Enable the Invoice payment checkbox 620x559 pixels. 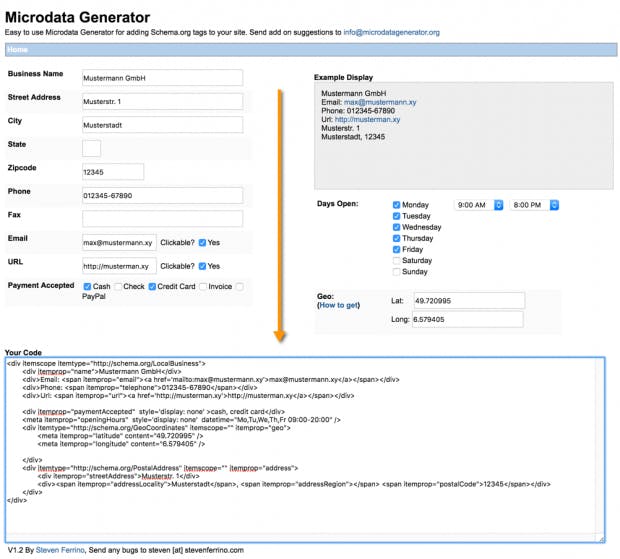click(203, 286)
